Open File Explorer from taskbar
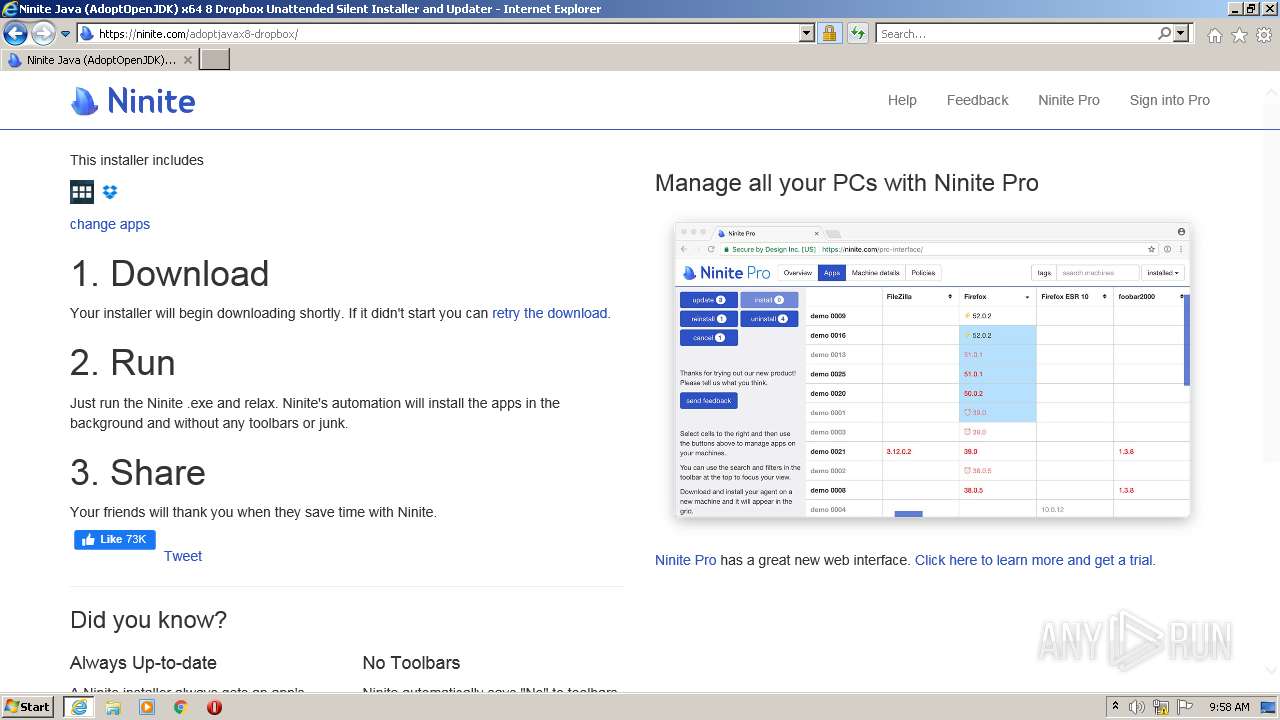Image resolution: width=1280 pixels, height=720 pixels. (113, 707)
